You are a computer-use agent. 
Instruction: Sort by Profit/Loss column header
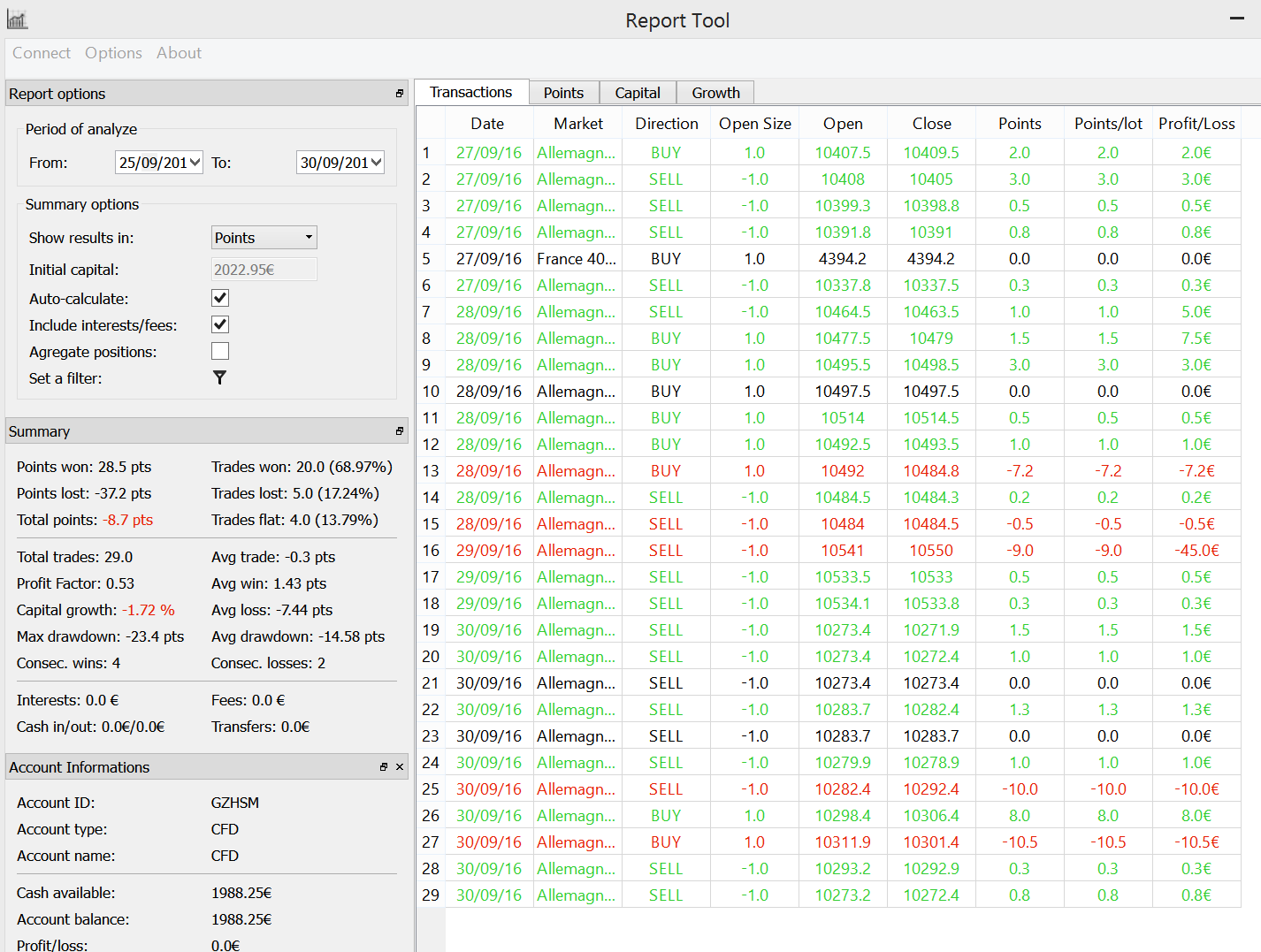pos(1196,124)
